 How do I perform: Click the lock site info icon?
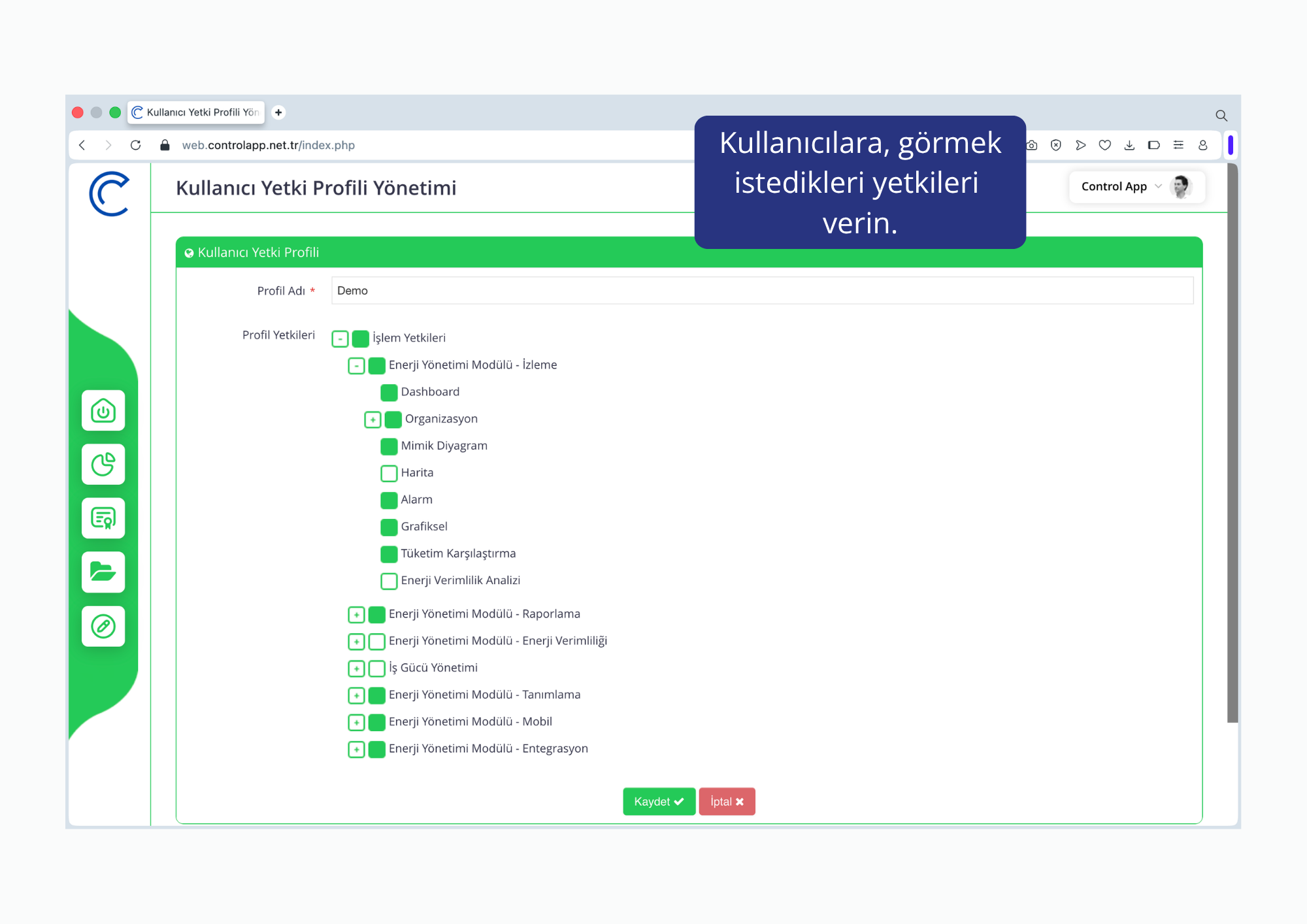165,145
